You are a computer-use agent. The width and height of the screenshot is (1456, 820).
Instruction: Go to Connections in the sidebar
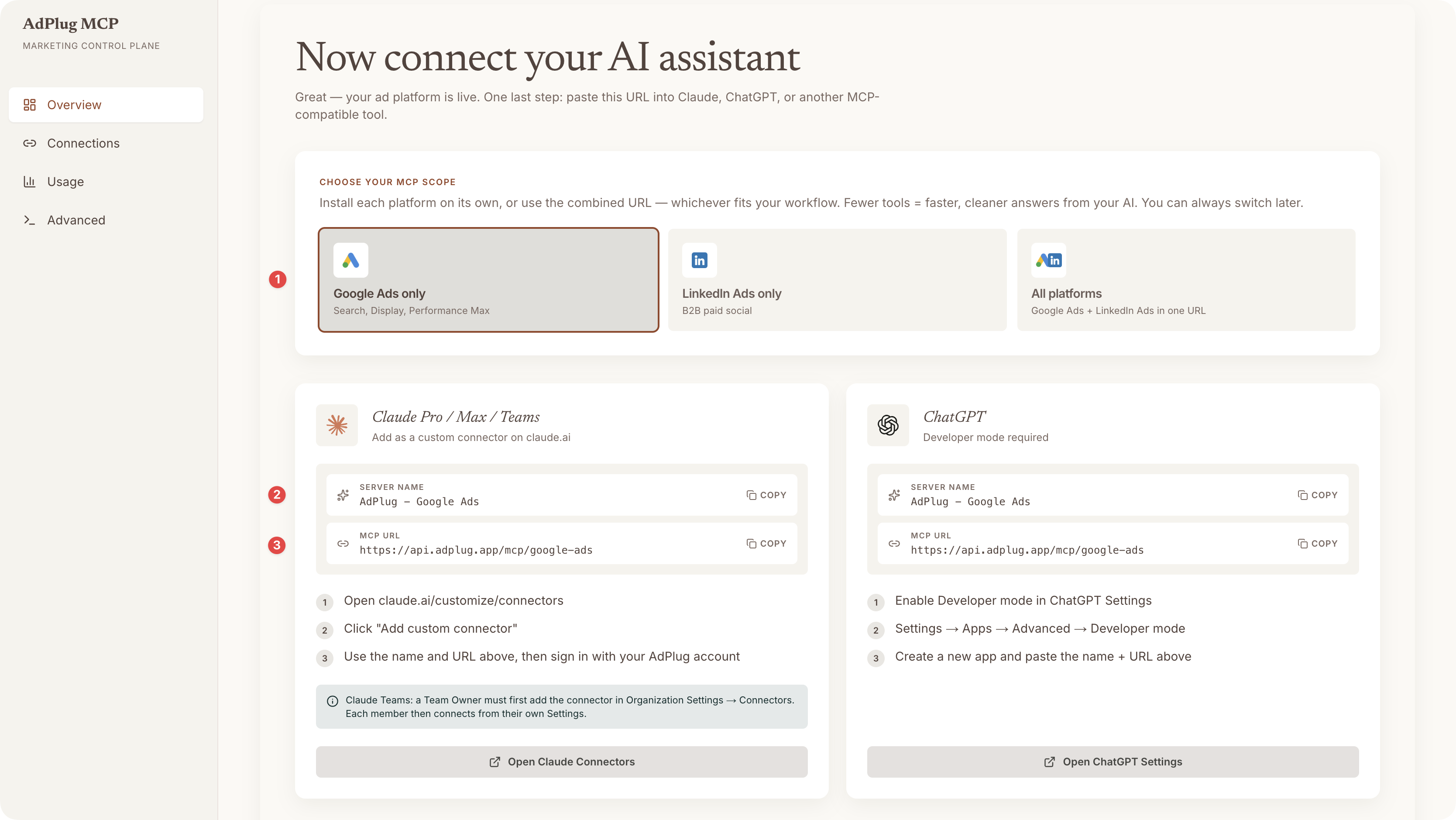tap(106, 143)
